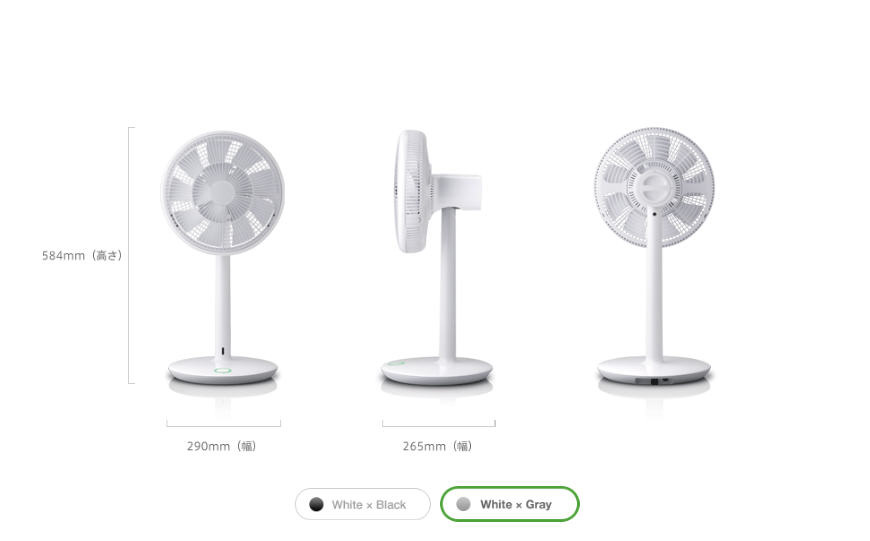Click the black color dot swatch
The width and height of the screenshot is (870, 541).
316,504
